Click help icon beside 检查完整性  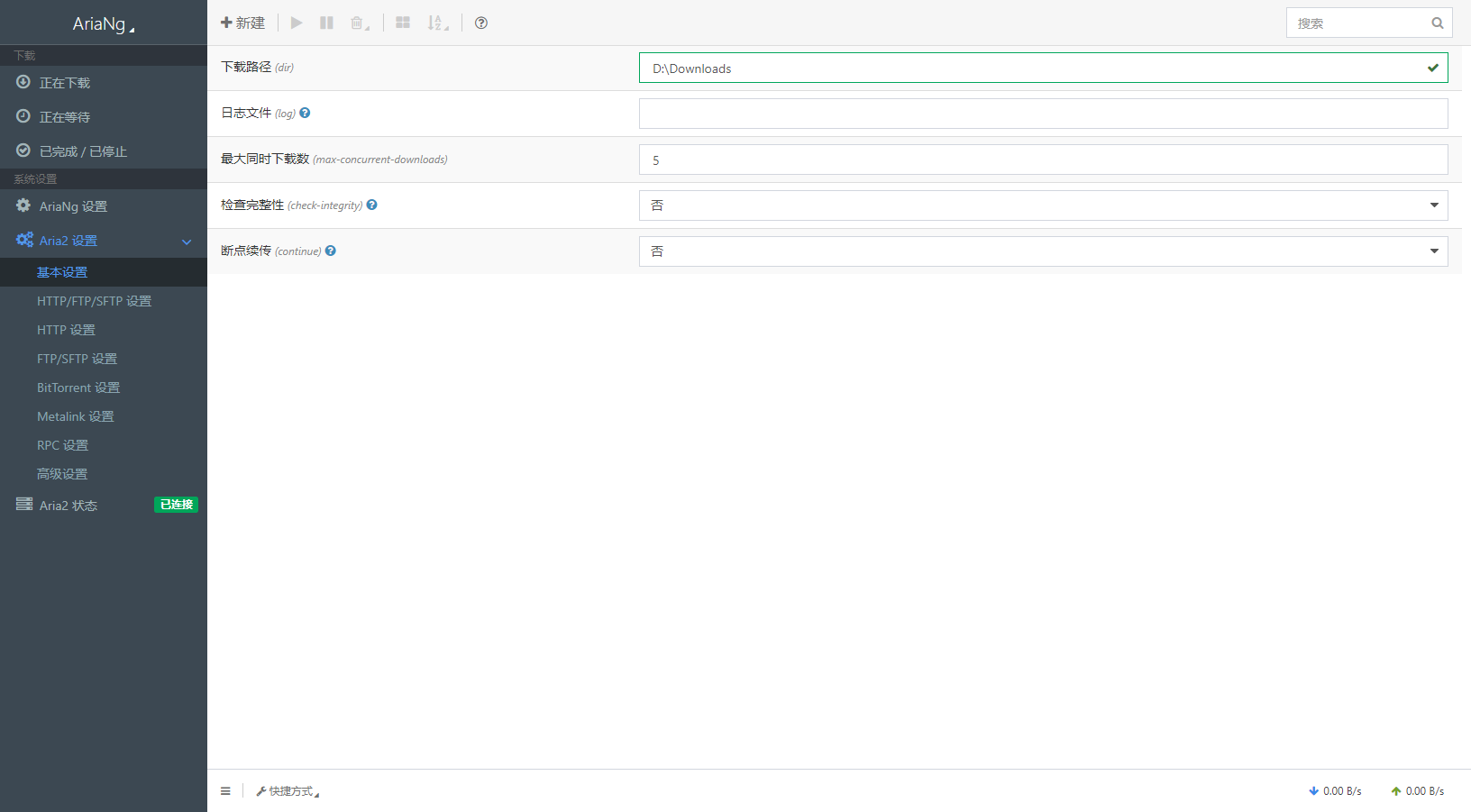pos(371,205)
